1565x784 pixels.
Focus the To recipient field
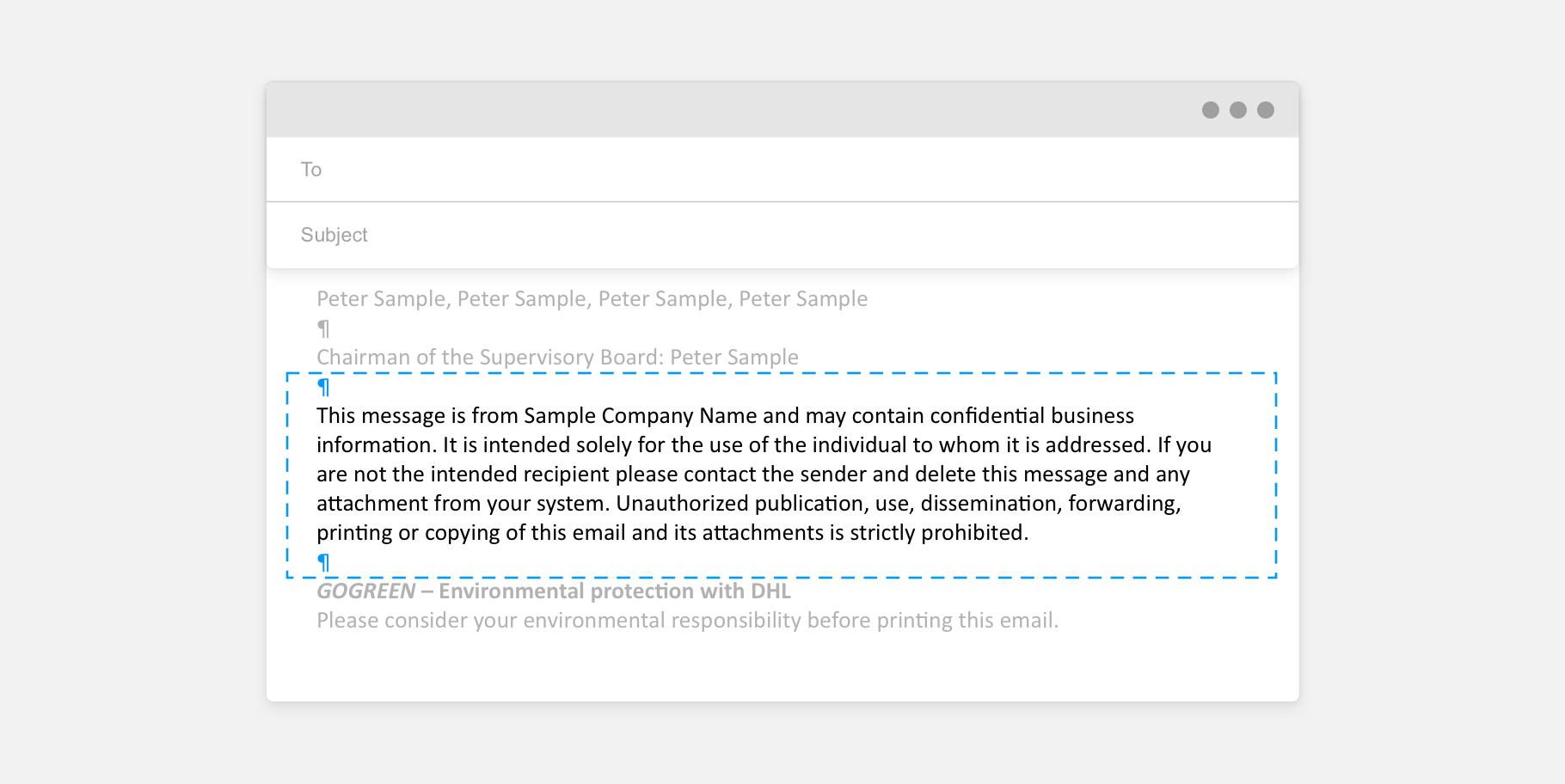pos(774,169)
